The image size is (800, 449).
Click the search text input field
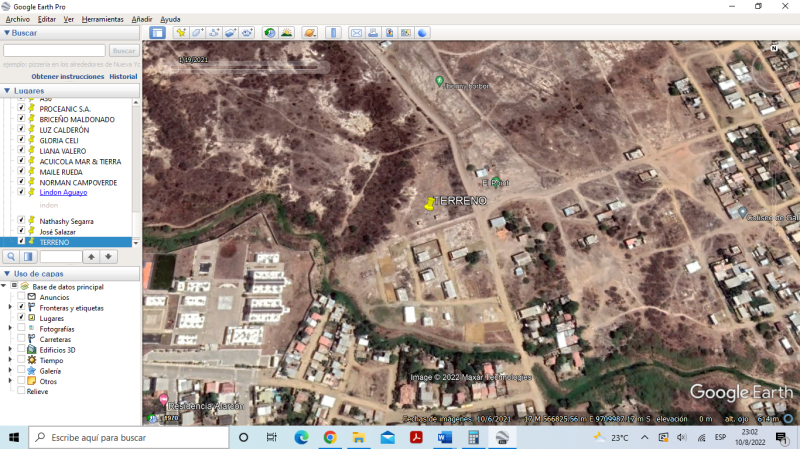pos(54,50)
